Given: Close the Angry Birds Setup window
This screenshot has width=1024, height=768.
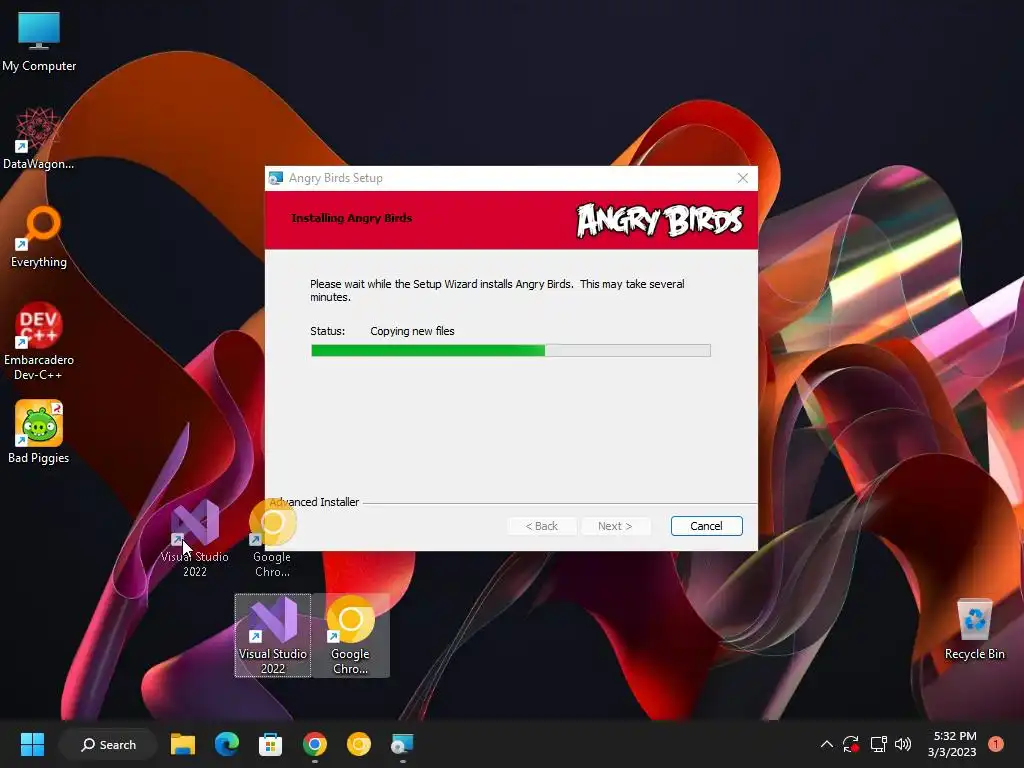Looking at the screenshot, I should click(x=743, y=178).
